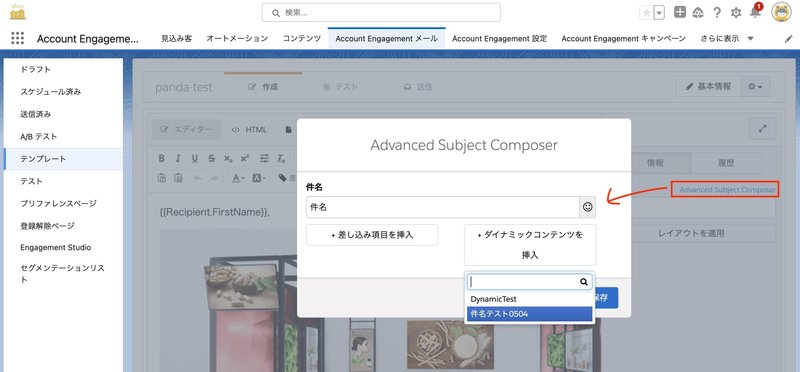Screen dimensions: 800x372
Task: Toggle italic formatting
Action: pos(178,159)
